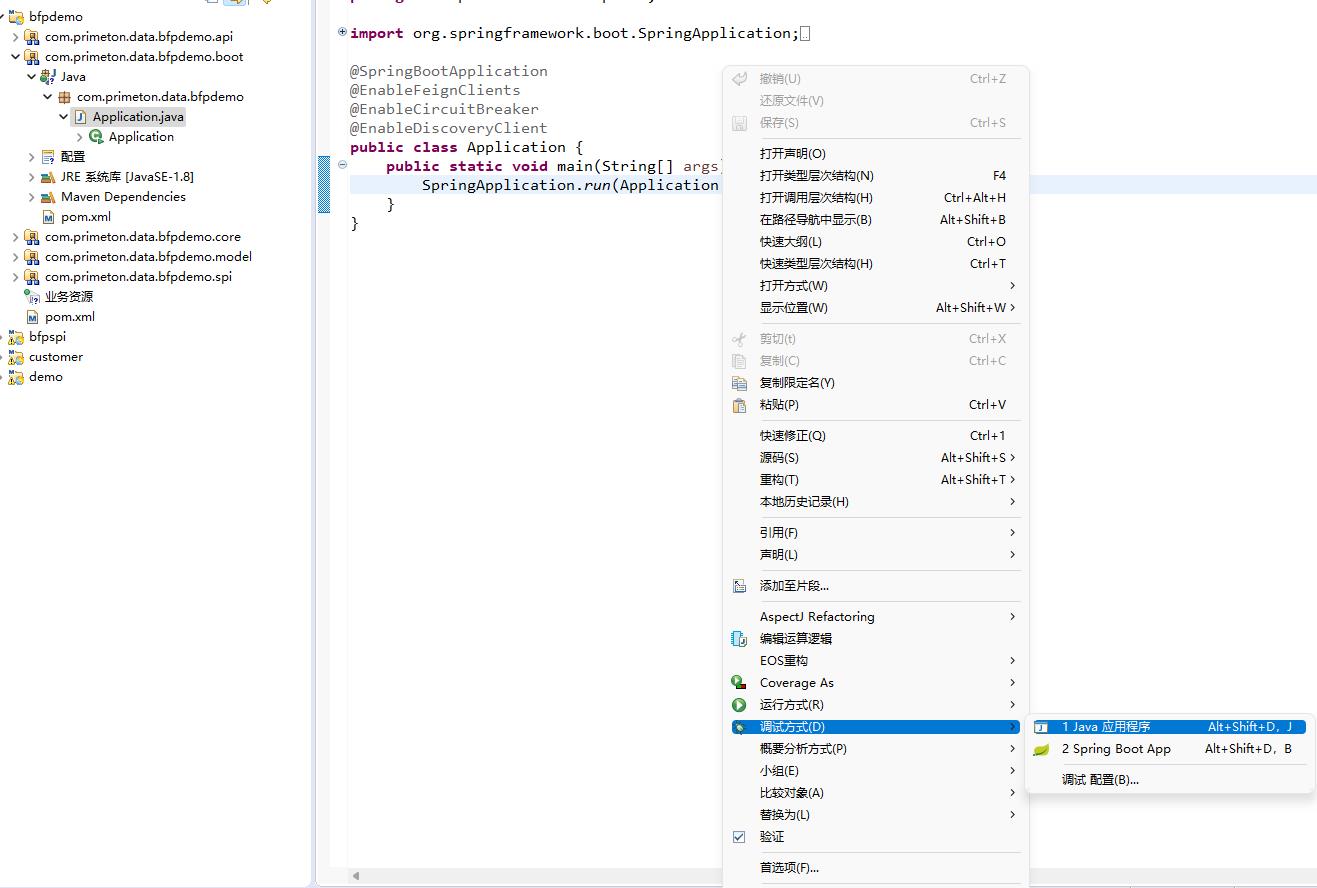This screenshot has height=888, width=1317.
Task: Collapse the main method fold marker
Action: coord(342,166)
